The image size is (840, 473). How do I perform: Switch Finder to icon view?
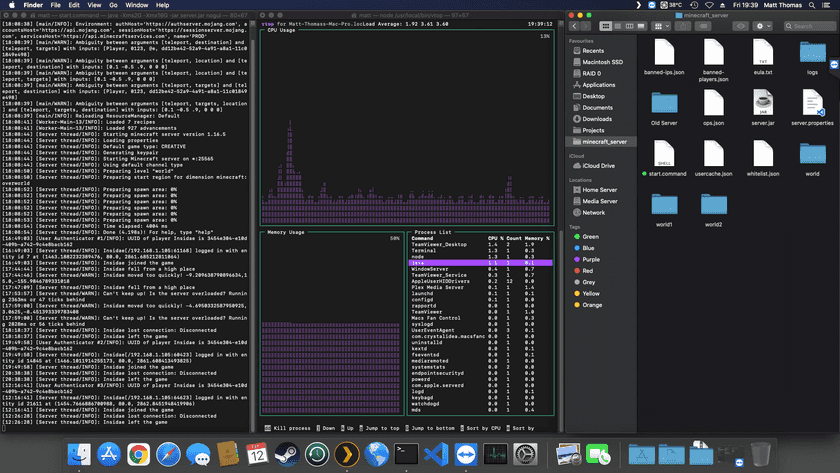coord(606,26)
